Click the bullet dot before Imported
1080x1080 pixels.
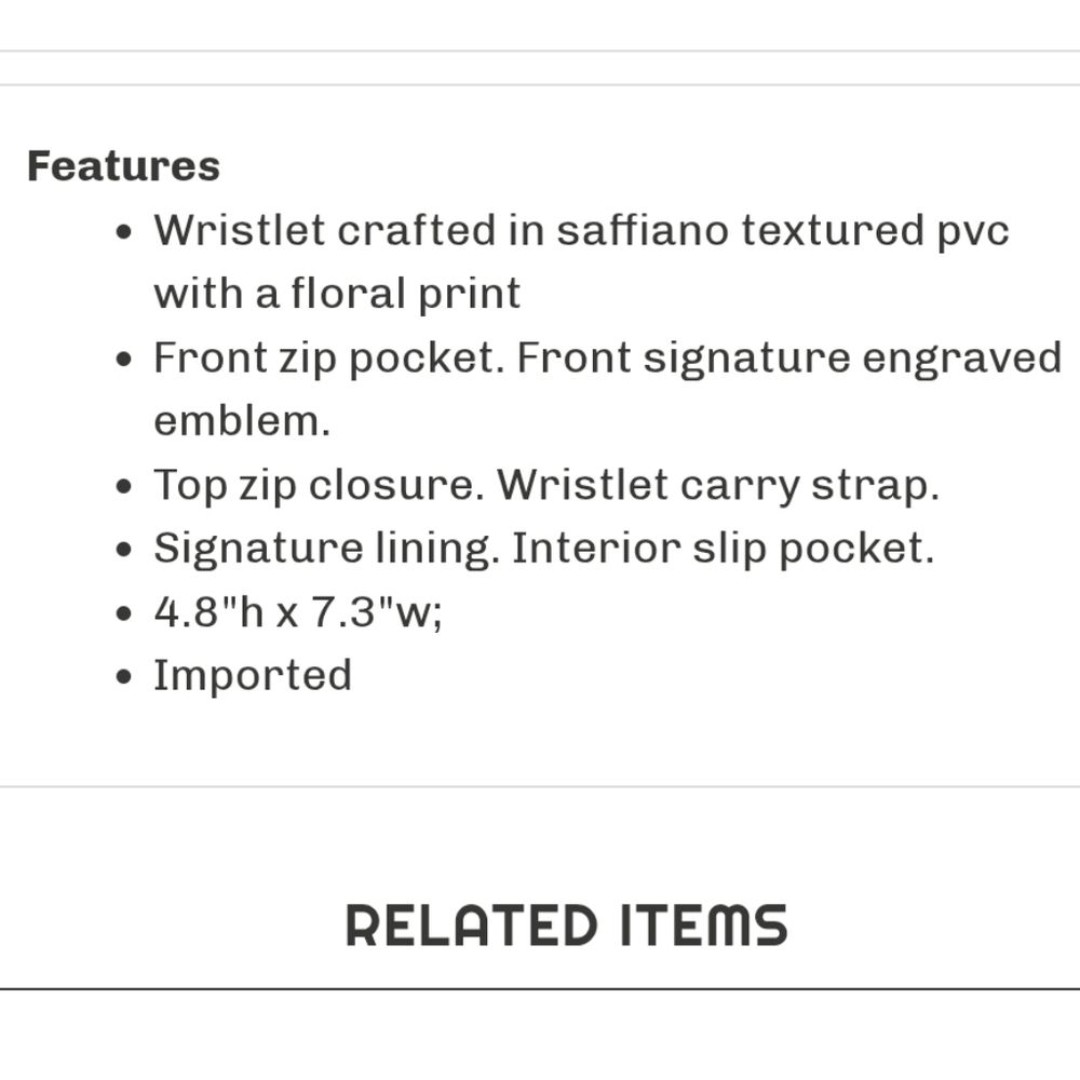point(123,677)
